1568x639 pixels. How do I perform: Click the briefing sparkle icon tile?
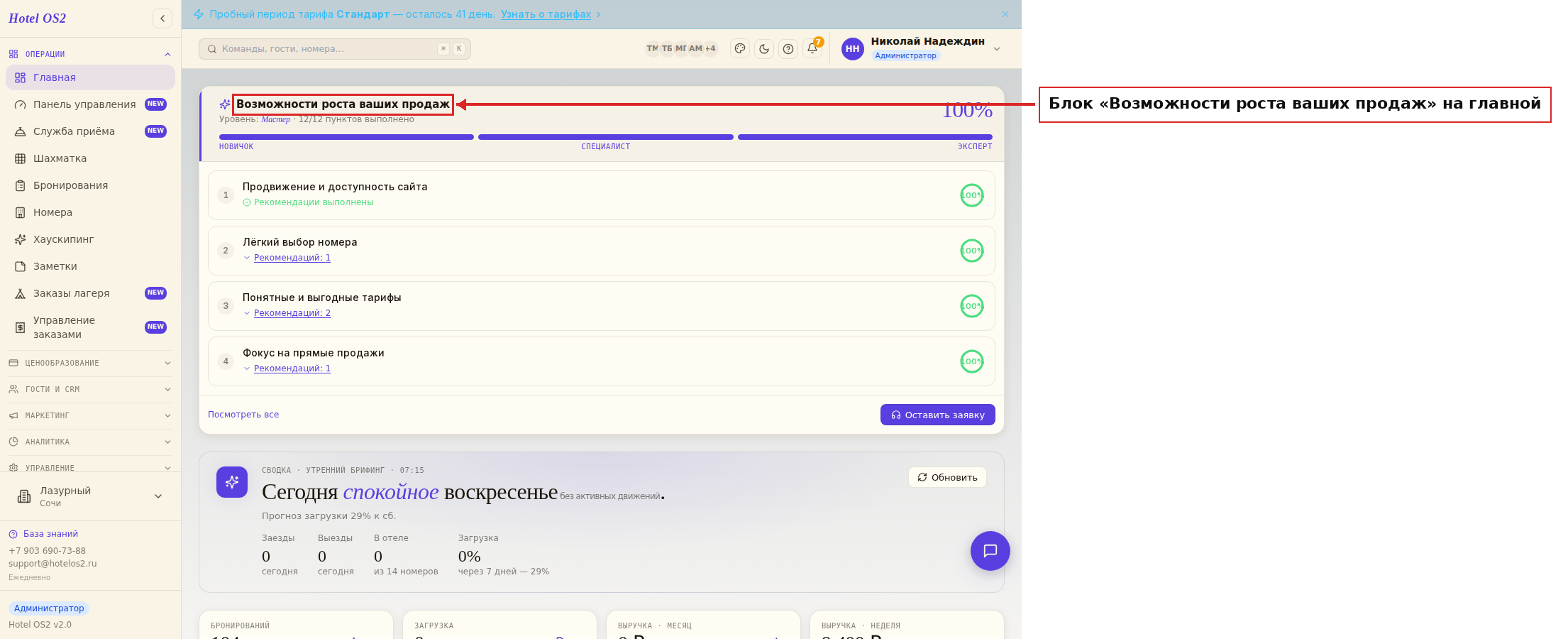coord(232,482)
